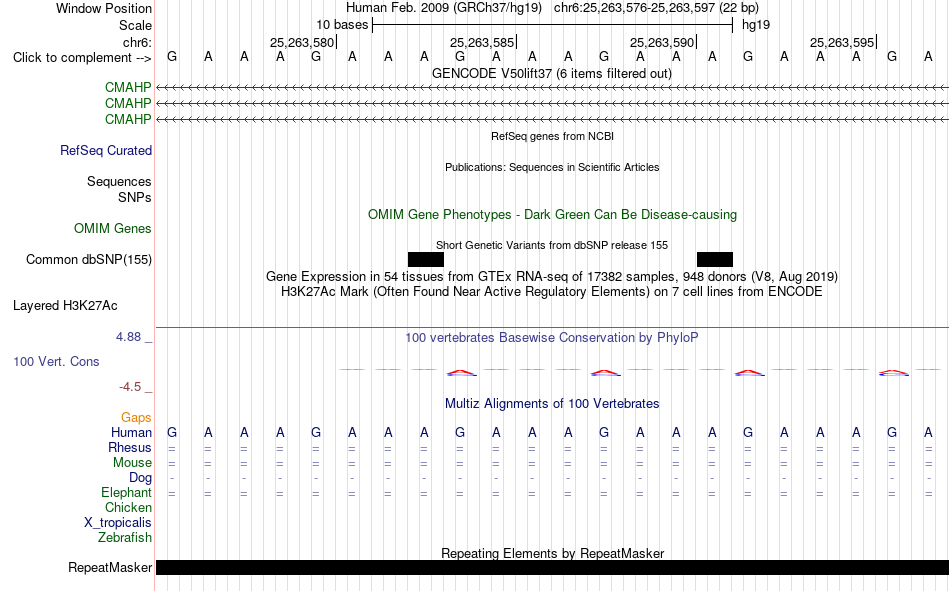
Task: Click the GTEx Gene Expression track title
Action: [552, 276]
